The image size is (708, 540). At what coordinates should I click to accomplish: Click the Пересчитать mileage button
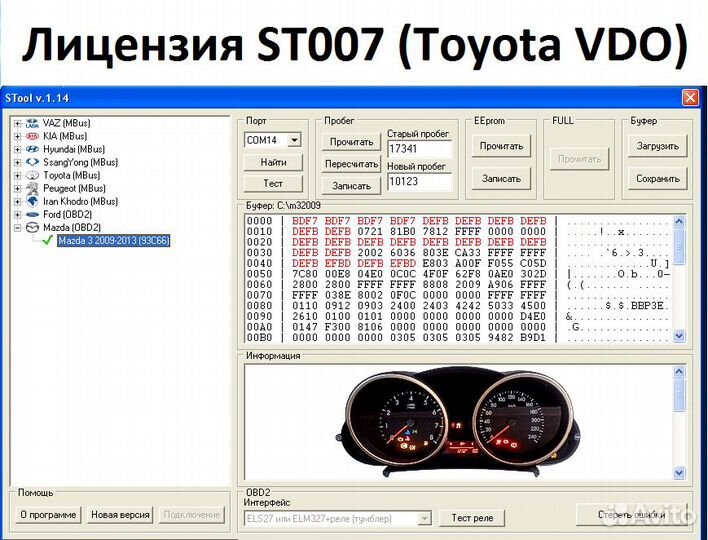coord(351,164)
